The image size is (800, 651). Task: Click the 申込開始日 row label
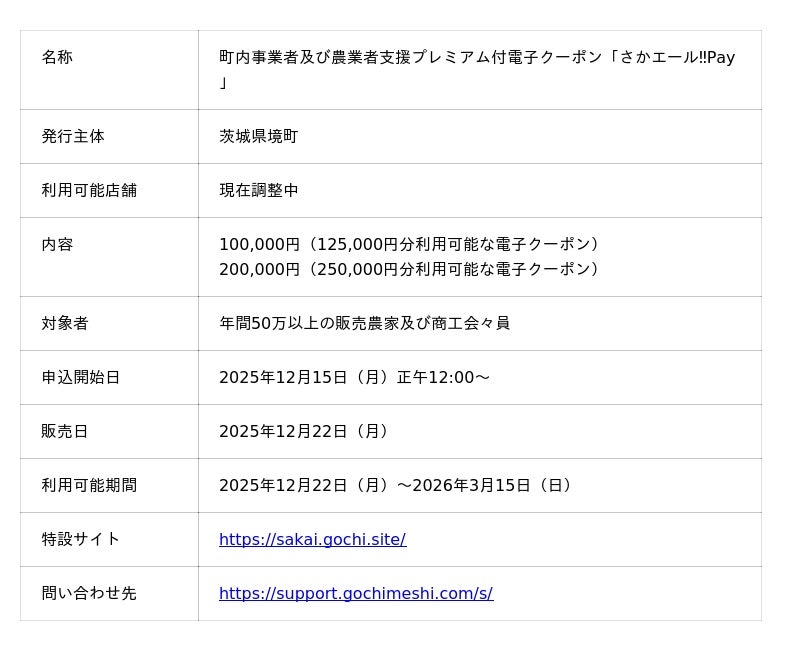81,378
